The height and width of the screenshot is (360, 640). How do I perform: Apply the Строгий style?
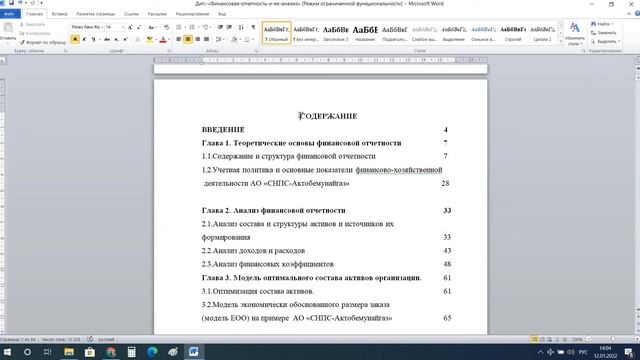click(x=513, y=33)
